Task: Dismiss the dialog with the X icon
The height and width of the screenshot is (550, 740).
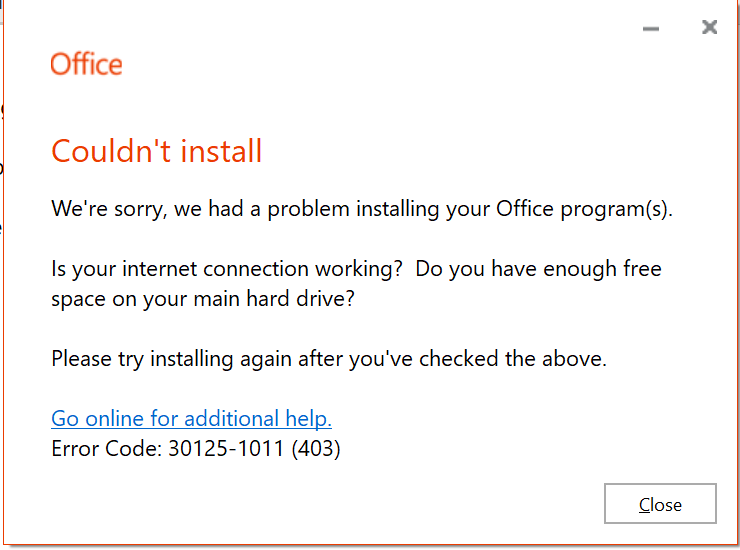Action: 709,27
